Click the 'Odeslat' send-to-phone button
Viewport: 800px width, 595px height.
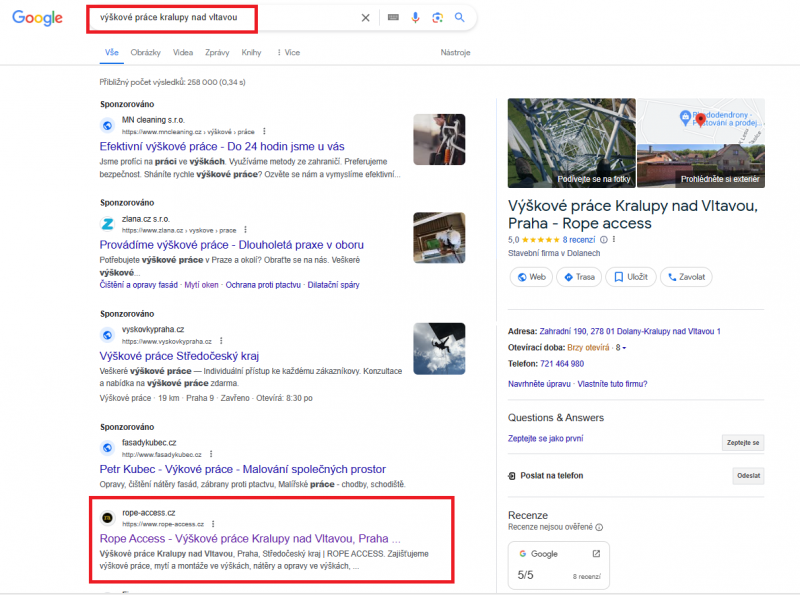coord(748,476)
